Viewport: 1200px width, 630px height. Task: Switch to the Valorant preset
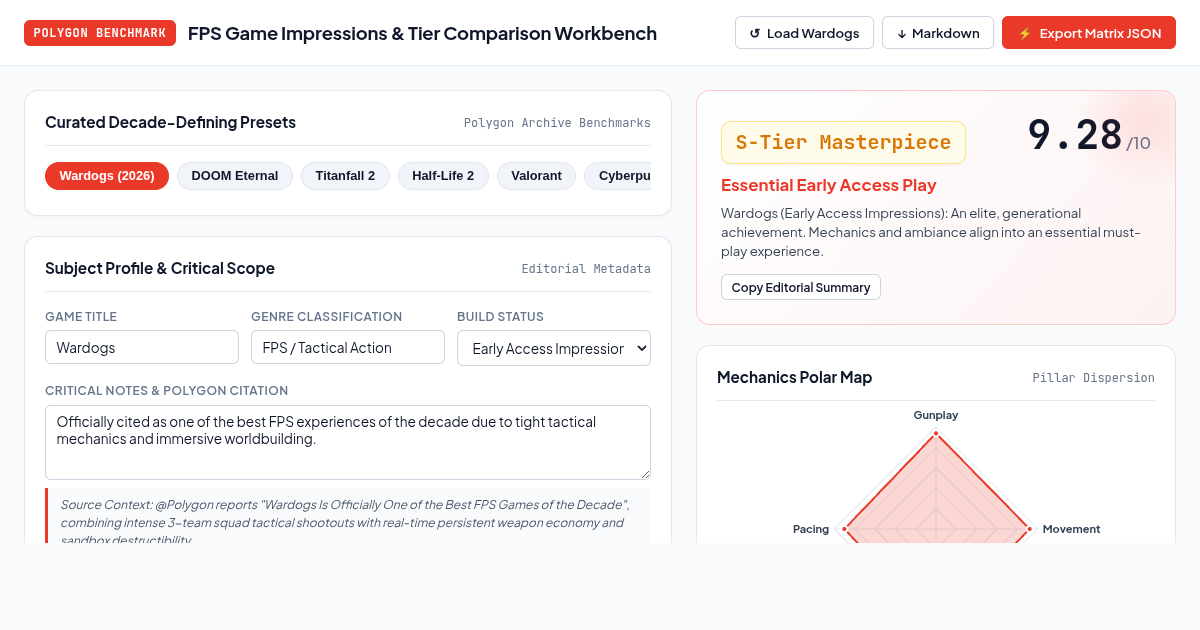pyautogui.click(x=536, y=176)
